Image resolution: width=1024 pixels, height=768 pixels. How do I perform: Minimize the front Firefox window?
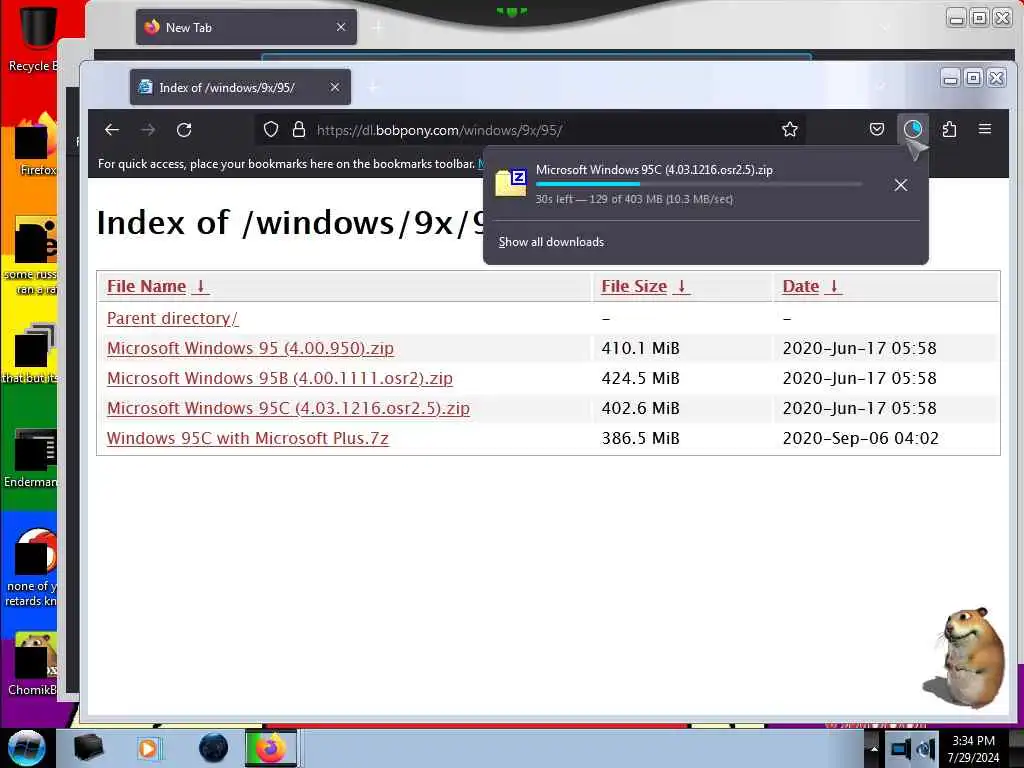(951, 78)
